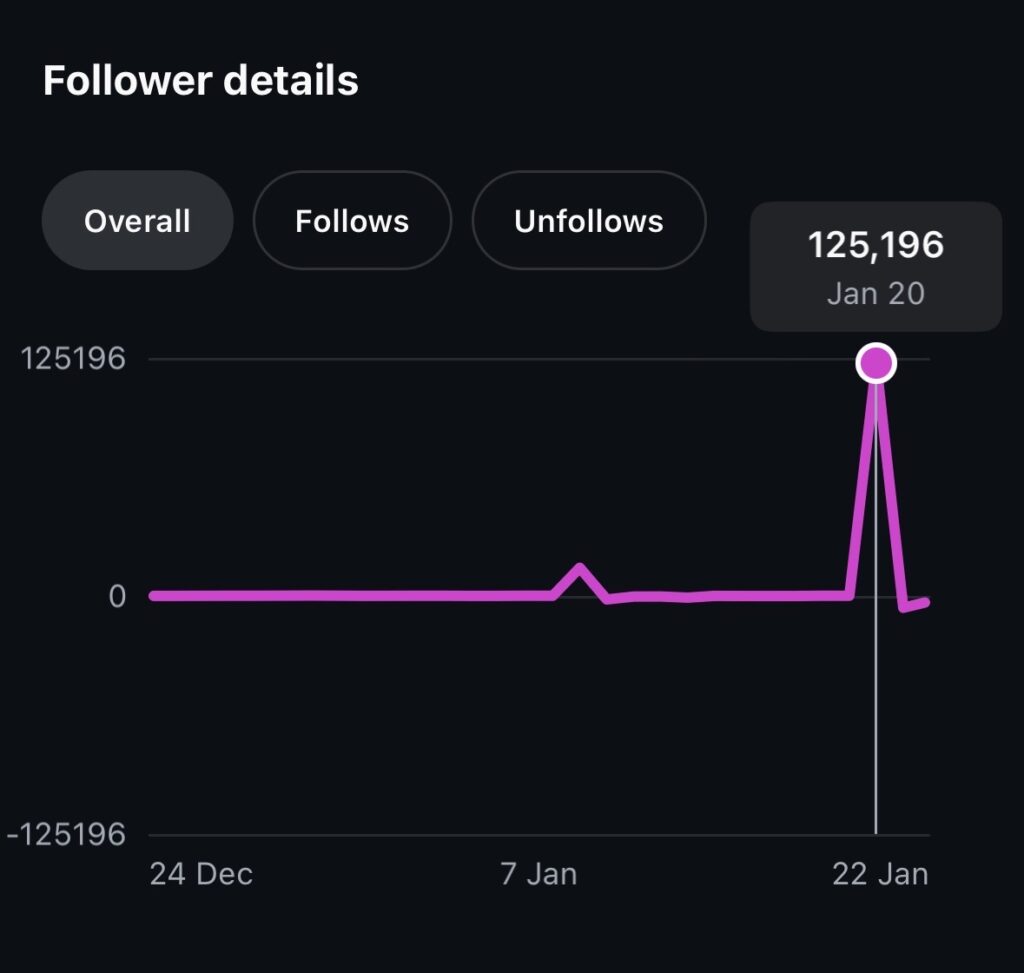1024x973 pixels.
Task: Click the 22 Jan x-axis label
Action: 880,874
